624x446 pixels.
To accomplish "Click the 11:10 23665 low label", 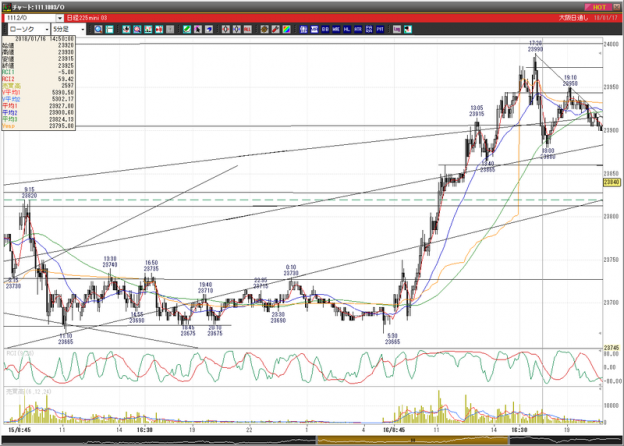I will (x=66, y=339).
